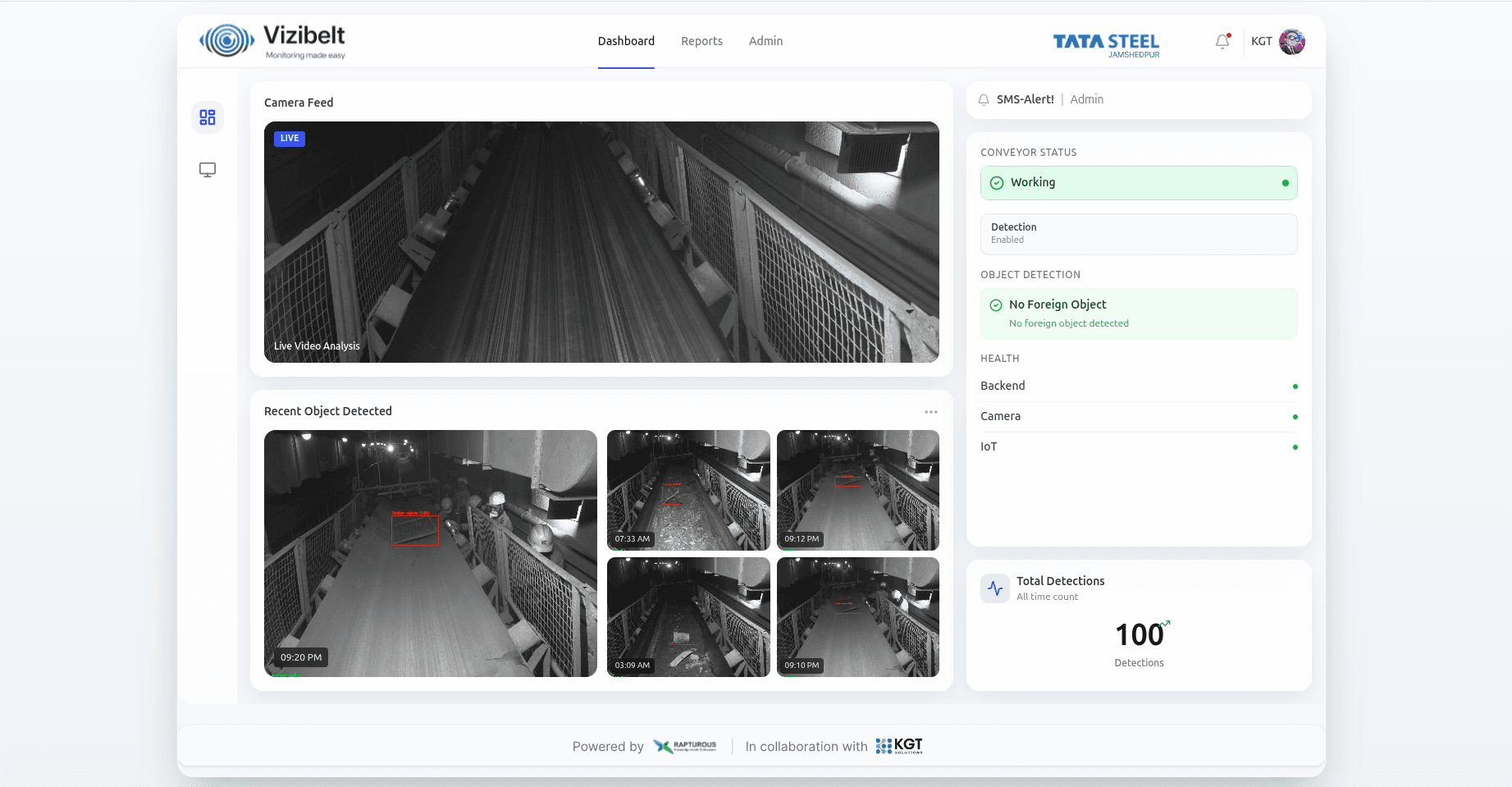This screenshot has height=787, width=1512.
Task: Click the Admin link beside SMS-Alert
Action: pyautogui.click(x=1087, y=99)
